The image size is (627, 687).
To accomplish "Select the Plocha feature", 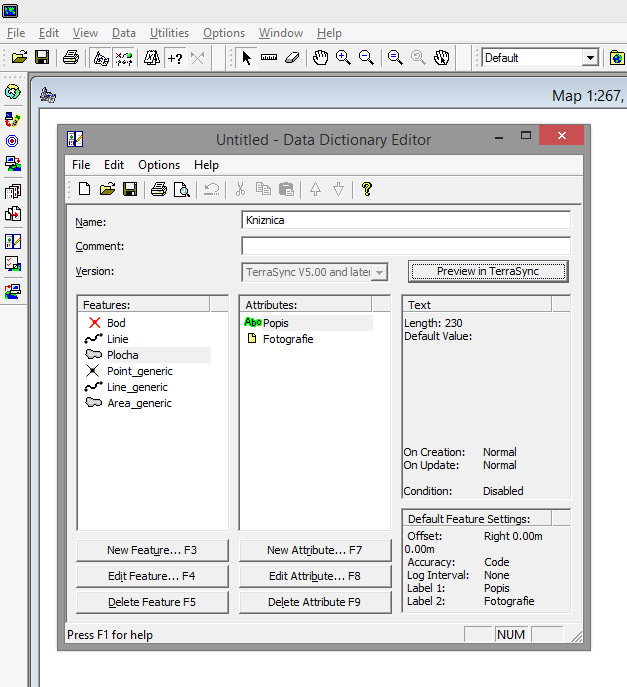I will click(123, 355).
